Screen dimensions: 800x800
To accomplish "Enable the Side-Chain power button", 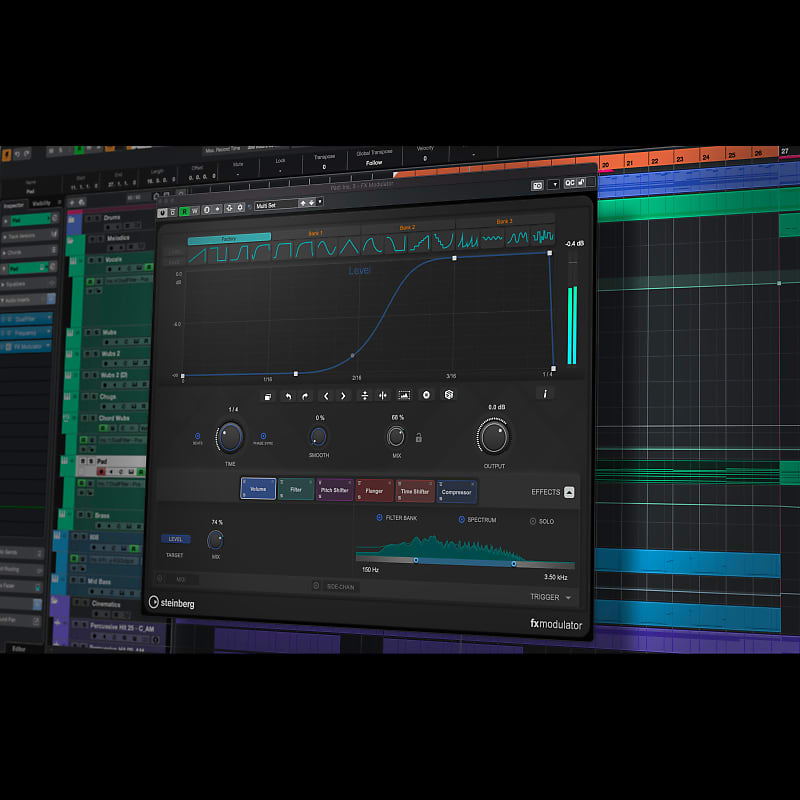I will [316, 586].
